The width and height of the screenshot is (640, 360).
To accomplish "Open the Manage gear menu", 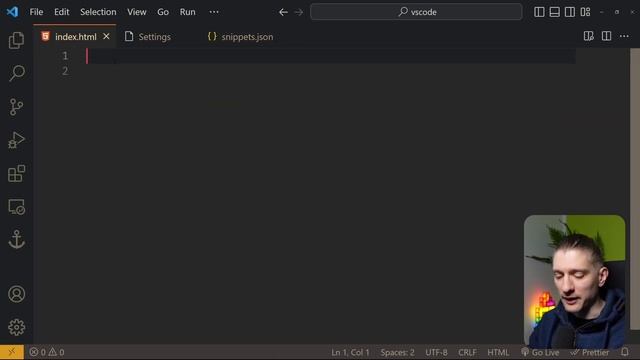I will pyautogui.click(x=16, y=327).
